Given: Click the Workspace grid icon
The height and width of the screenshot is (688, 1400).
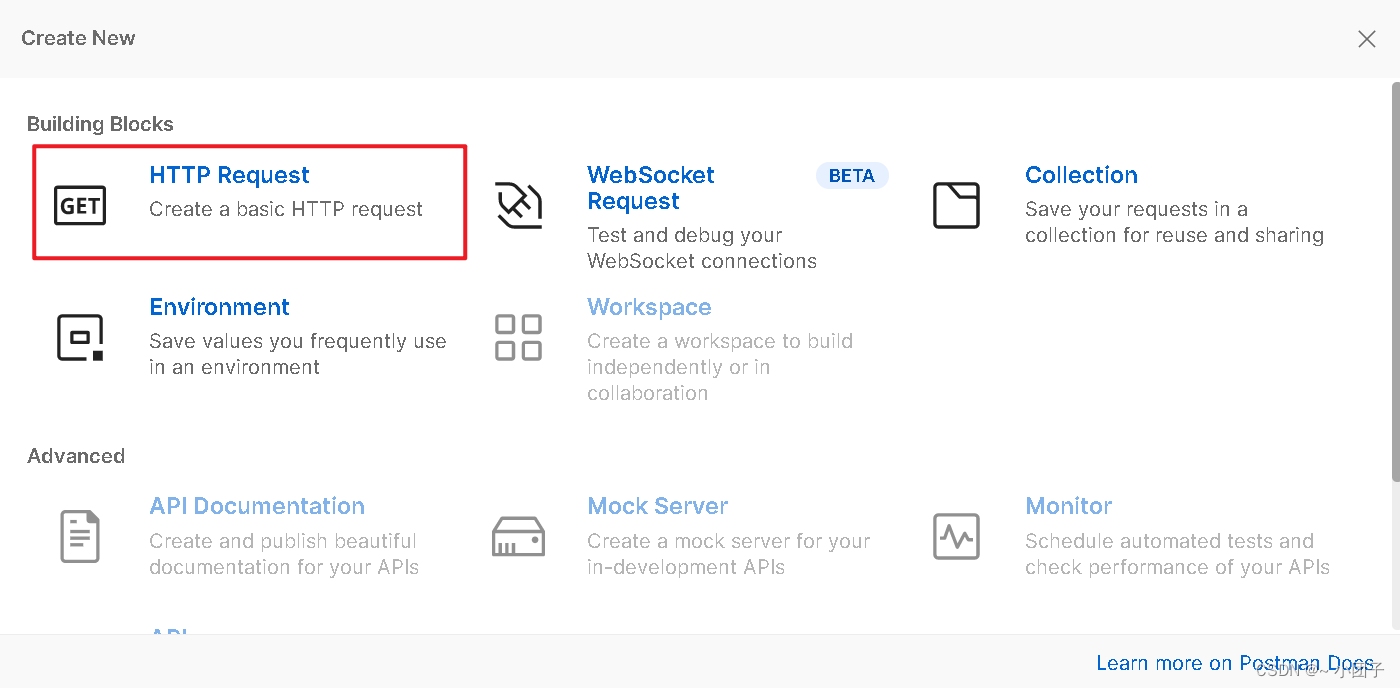Looking at the screenshot, I should point(518,336).
